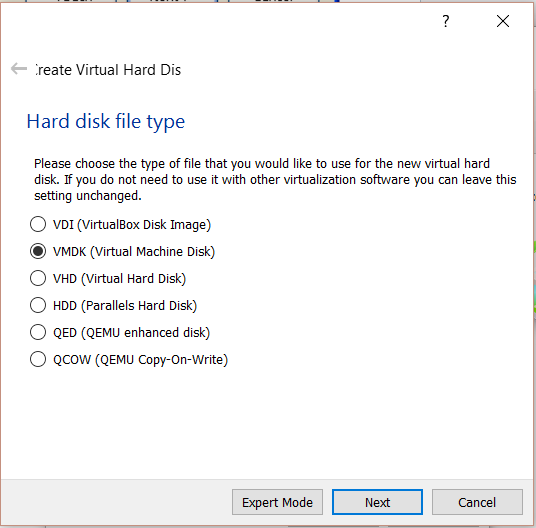The width and height of the screenshot is (536, 528).
Task: Open help with the question mark icon
Action: click(445, 21)
